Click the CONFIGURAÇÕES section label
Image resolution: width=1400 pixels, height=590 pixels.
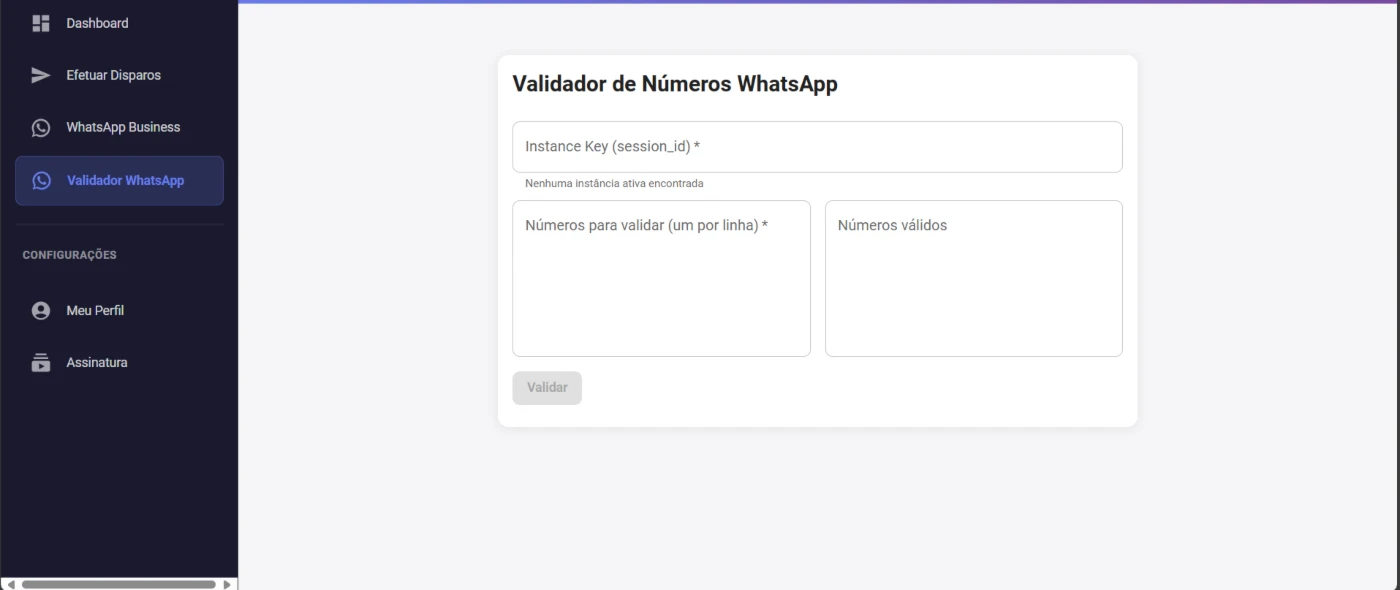[x=70, y=255]
